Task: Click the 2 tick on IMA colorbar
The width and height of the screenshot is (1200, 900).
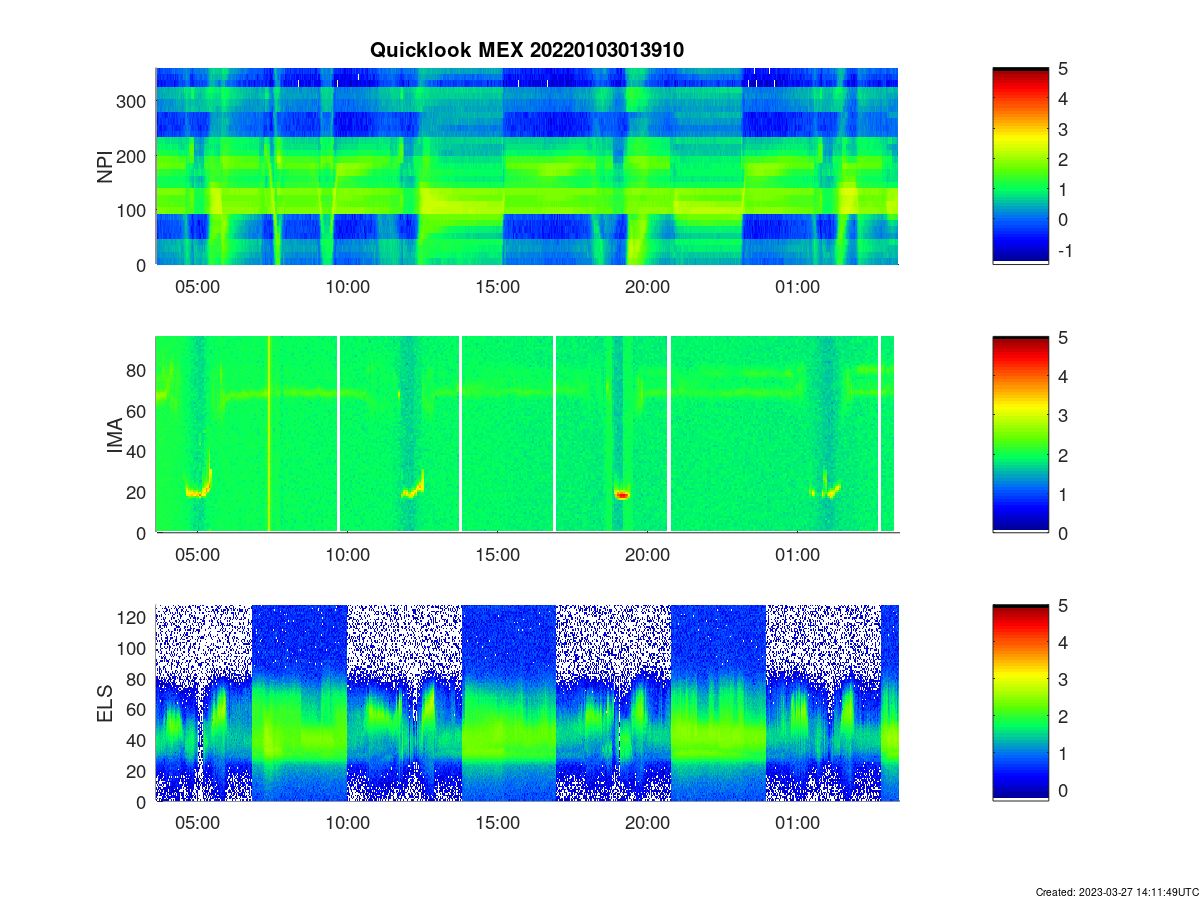Action: pos(1063,455)
